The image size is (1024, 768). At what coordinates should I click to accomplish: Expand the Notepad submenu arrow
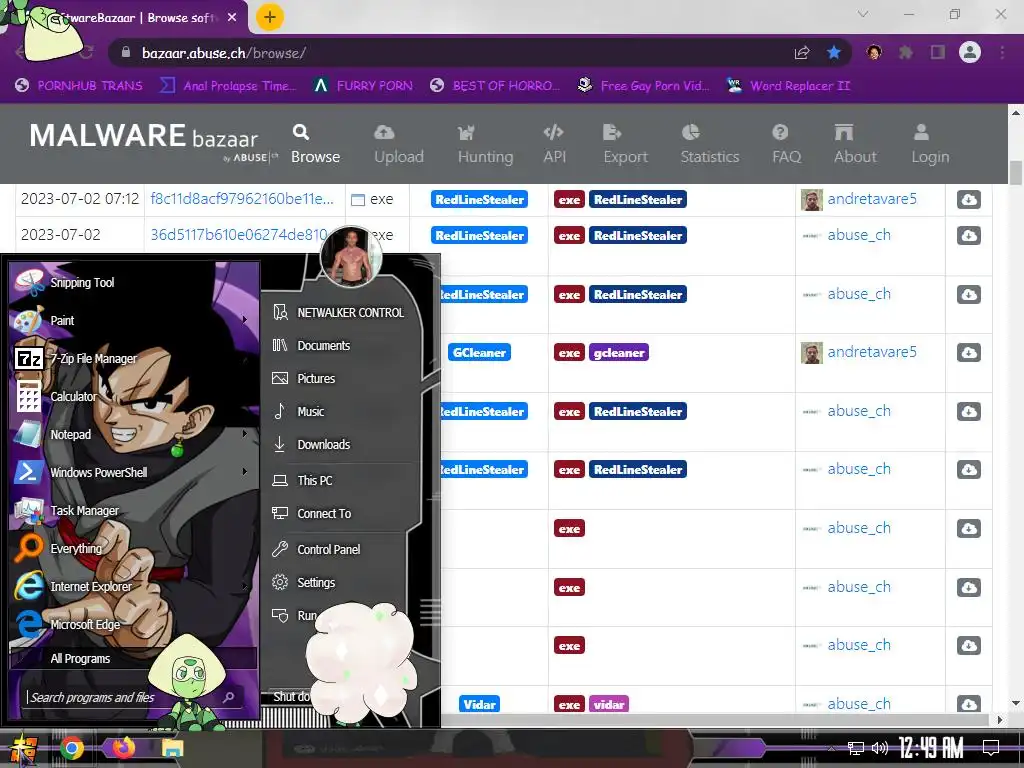point(245,434)
